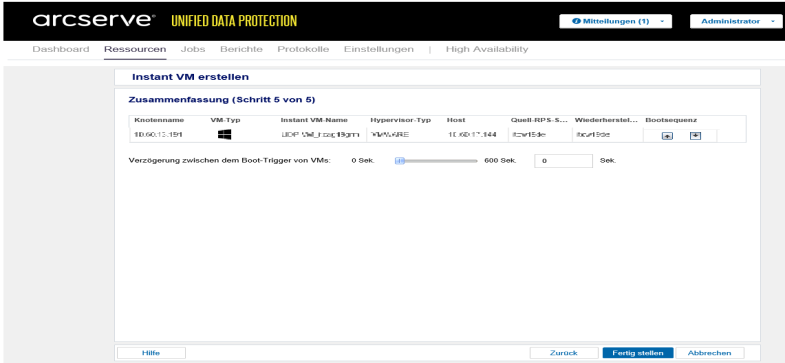The image size is (785, 363).
Task: Select the UDP VM name cell
Action: pos(319,135)
